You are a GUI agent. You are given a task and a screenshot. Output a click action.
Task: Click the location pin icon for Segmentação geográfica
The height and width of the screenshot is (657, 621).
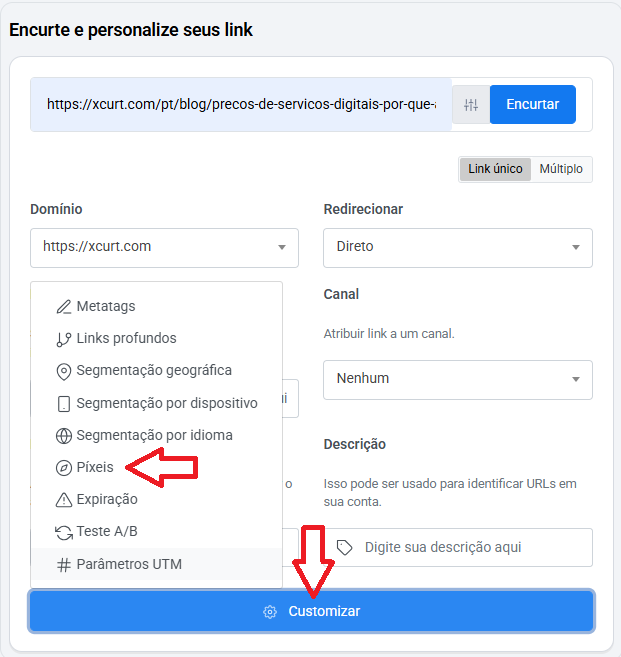point(64,371)
